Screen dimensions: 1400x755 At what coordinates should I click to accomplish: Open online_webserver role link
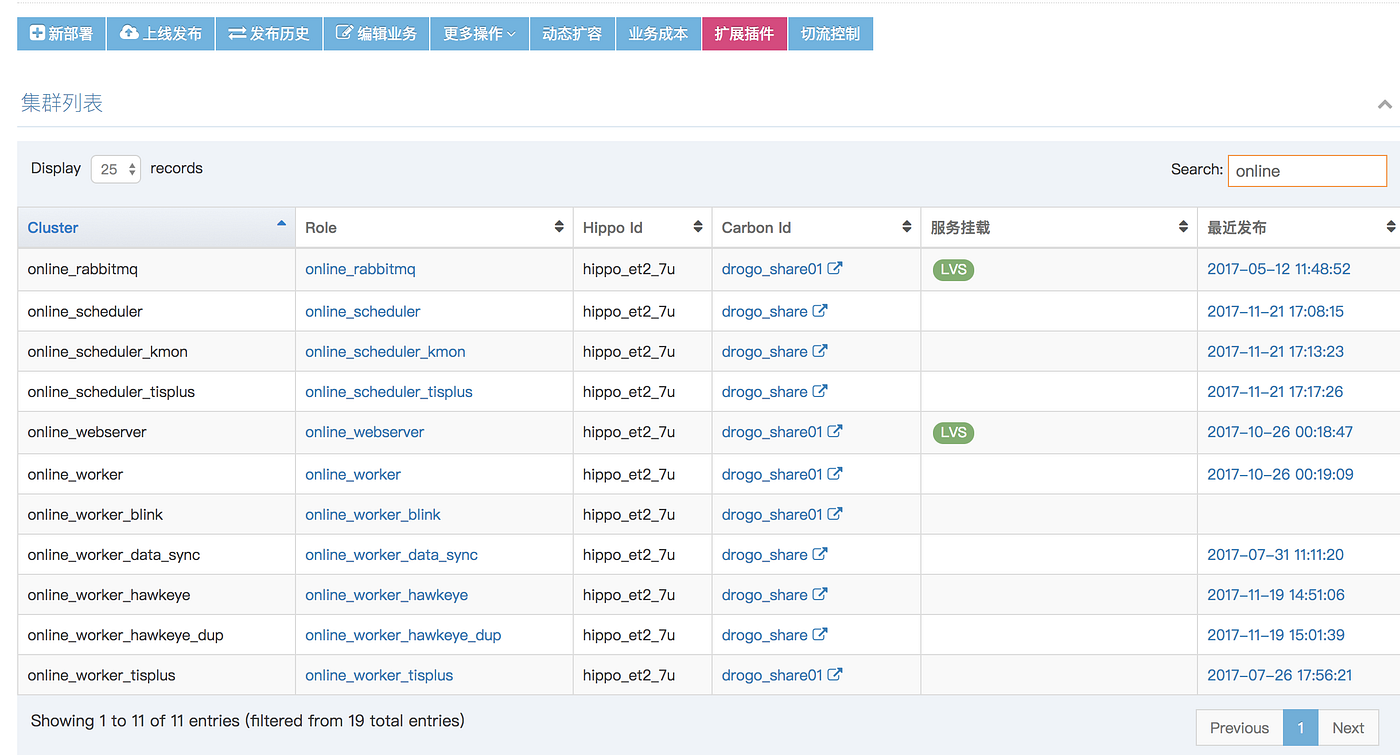pyautogui.click(x=365, y=432)
